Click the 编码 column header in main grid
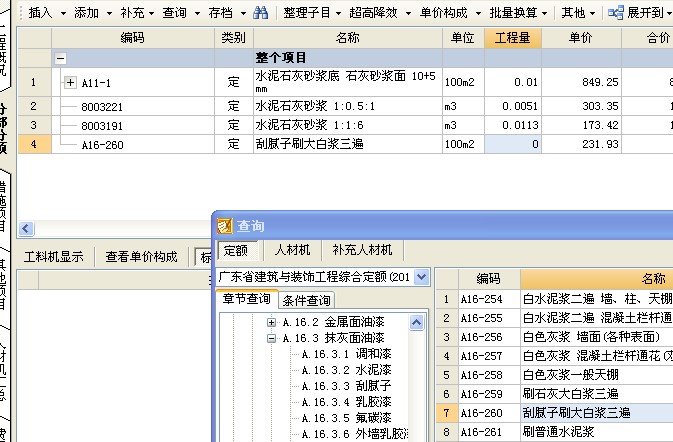This screenshot has height=442, width=673. click(133, 38)
